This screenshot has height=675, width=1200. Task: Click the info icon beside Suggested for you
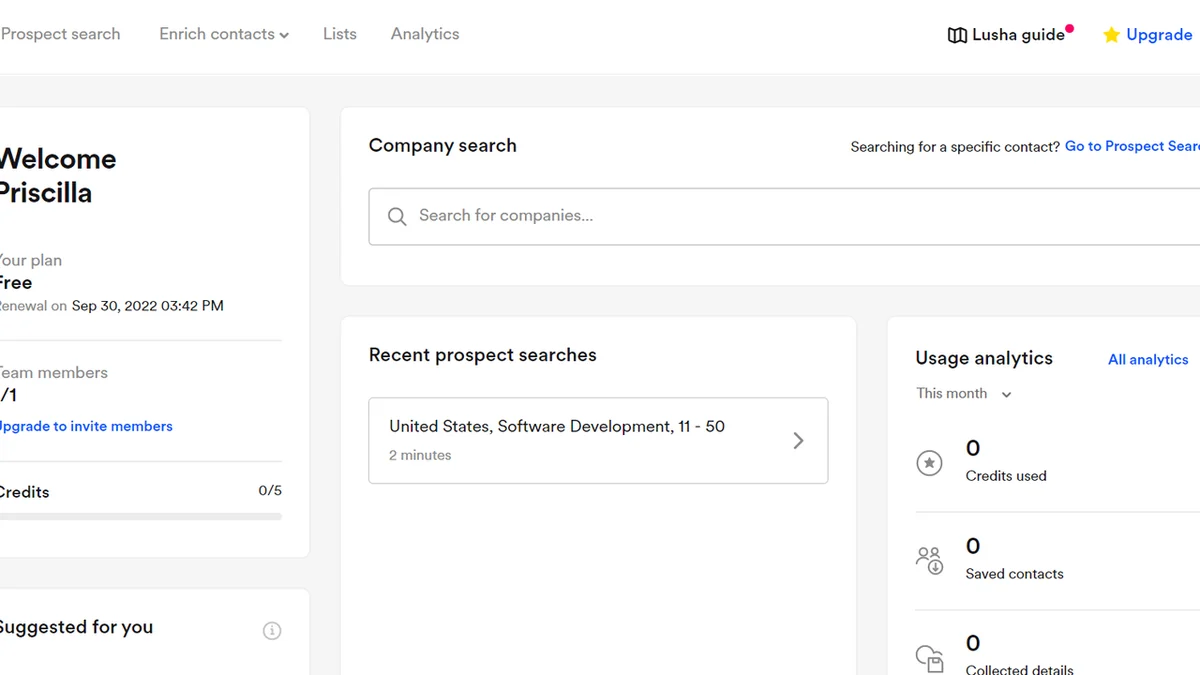tap(272, 631)
